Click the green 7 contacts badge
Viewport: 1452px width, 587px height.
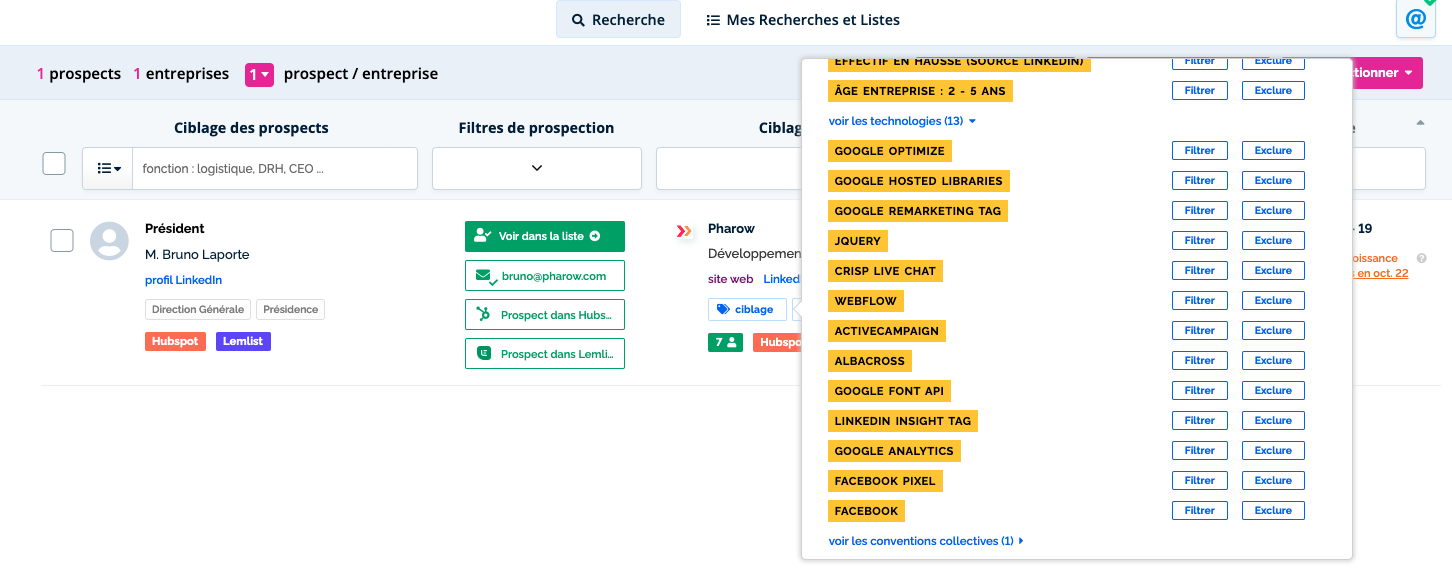tap(725, 342)
